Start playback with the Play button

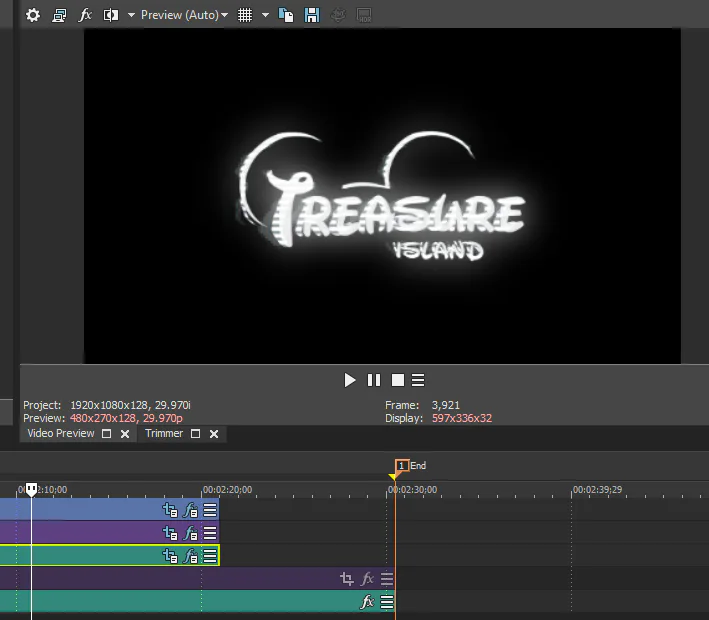349,380
